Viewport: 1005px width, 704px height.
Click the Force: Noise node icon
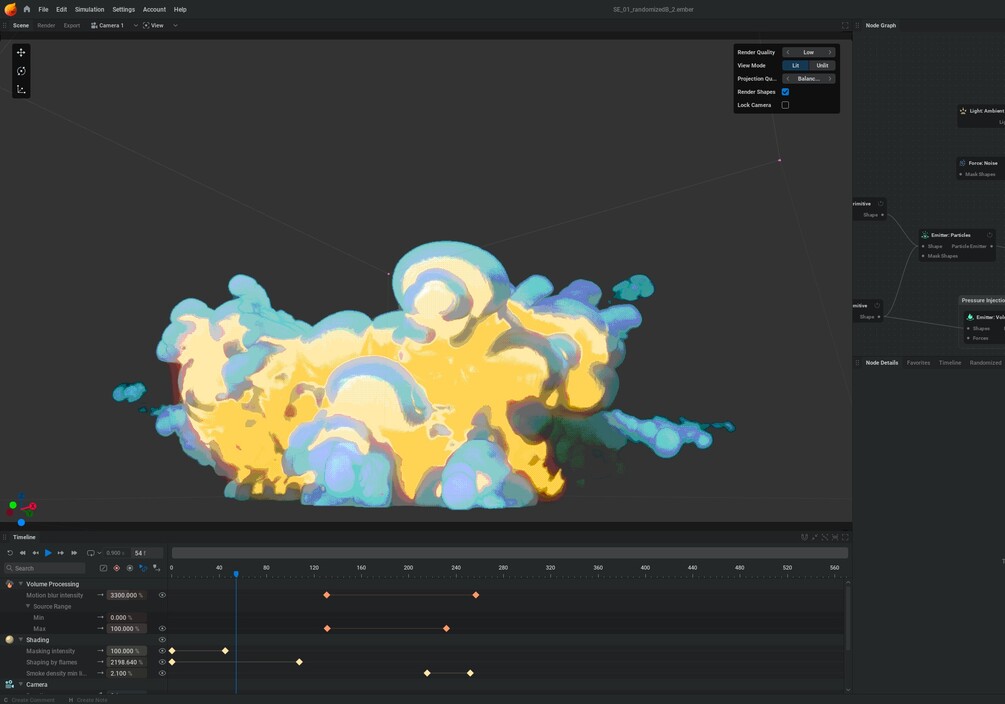[x=963, y=163]
